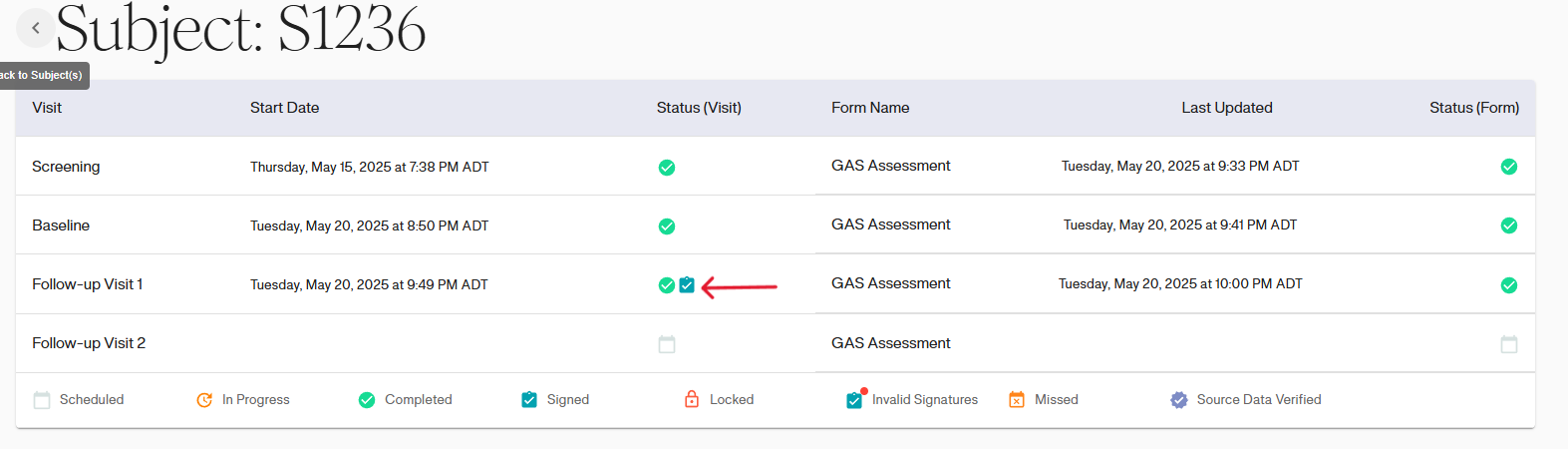Click Screening visit completed status icon
Image resolution: width=1568 pixels, height=449 pixels.
[667, 168]
